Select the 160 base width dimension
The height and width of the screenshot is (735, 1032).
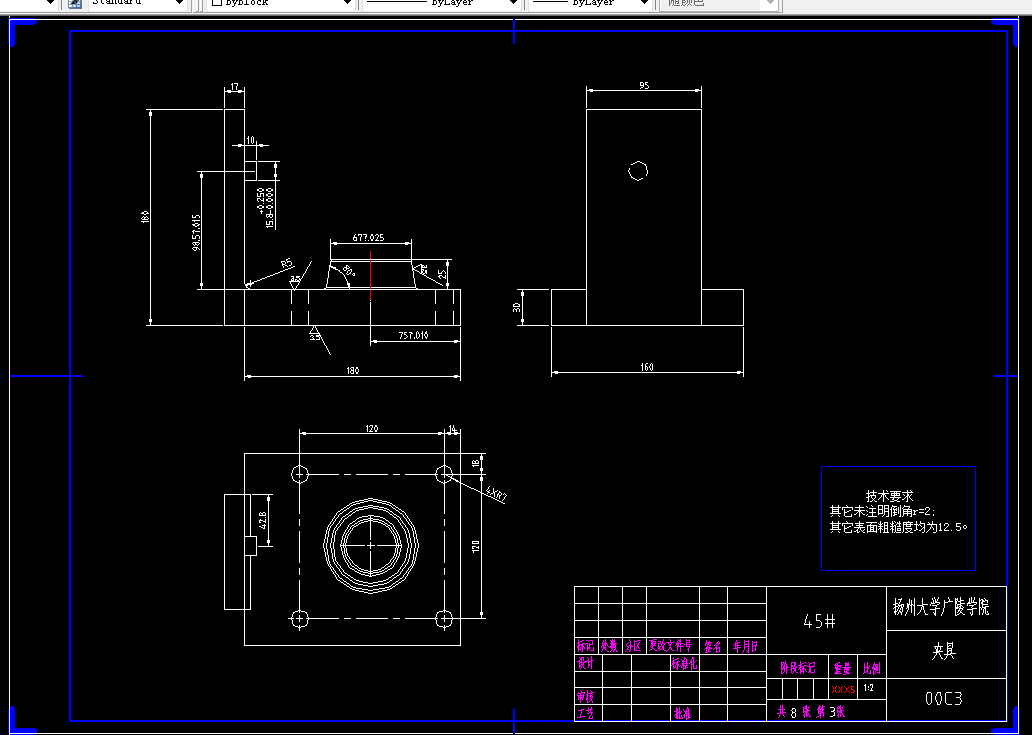647,367
